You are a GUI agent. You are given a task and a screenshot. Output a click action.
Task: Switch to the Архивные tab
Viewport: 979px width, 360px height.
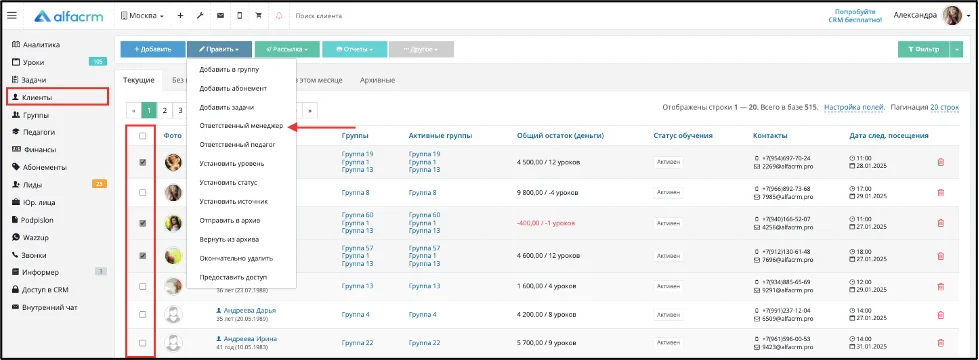point(377,80)
